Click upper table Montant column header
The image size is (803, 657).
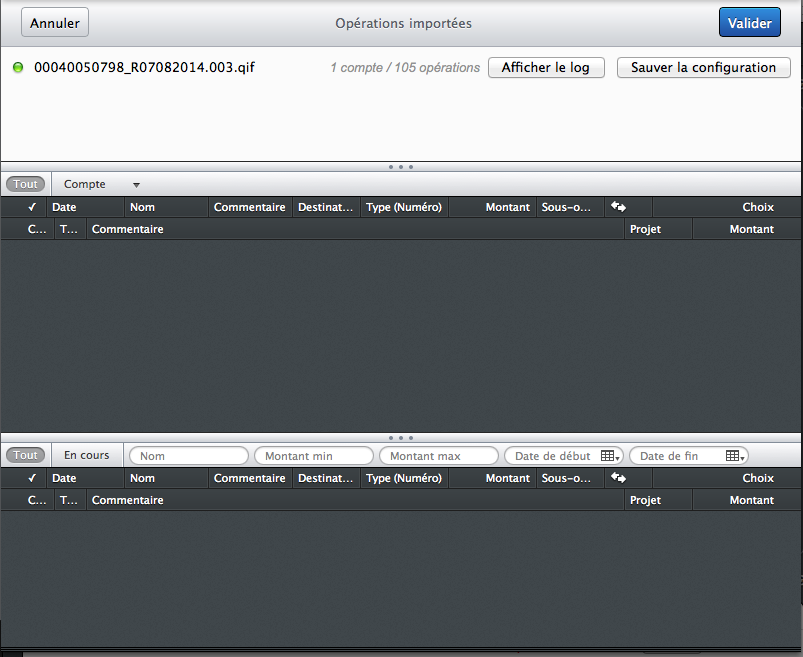pos(492,207)
